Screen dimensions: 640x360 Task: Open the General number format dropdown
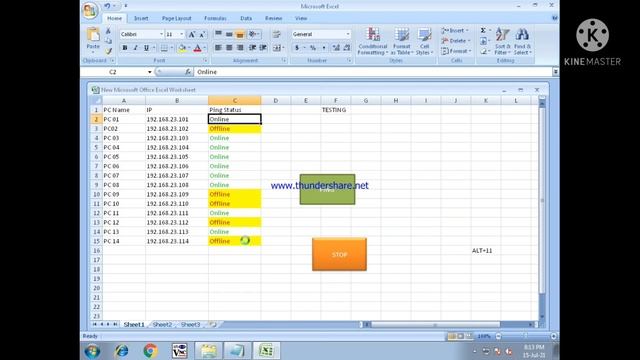pos(348,34)
